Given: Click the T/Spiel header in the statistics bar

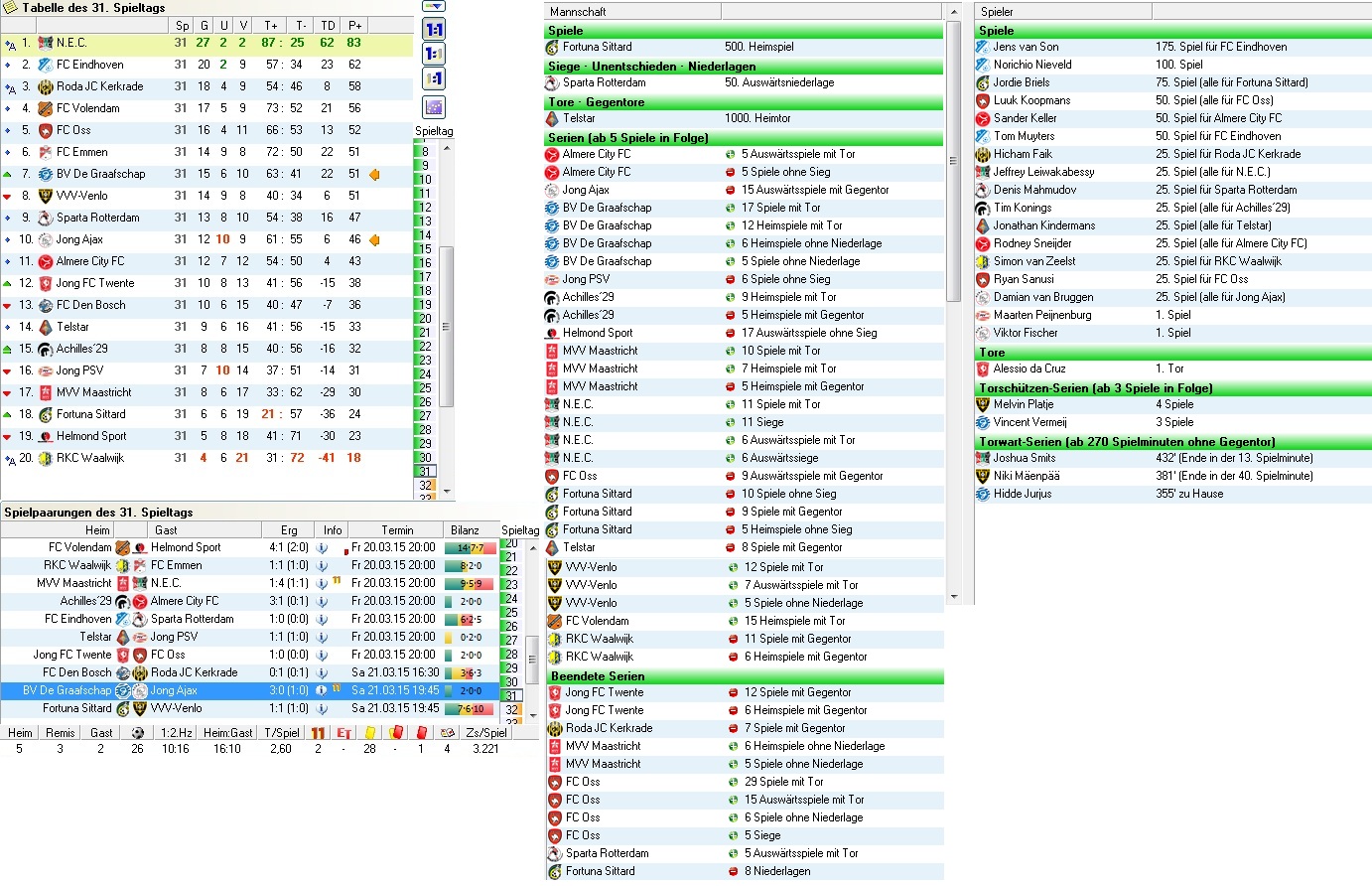Looking at the screenshot, I should click(282, 733).
